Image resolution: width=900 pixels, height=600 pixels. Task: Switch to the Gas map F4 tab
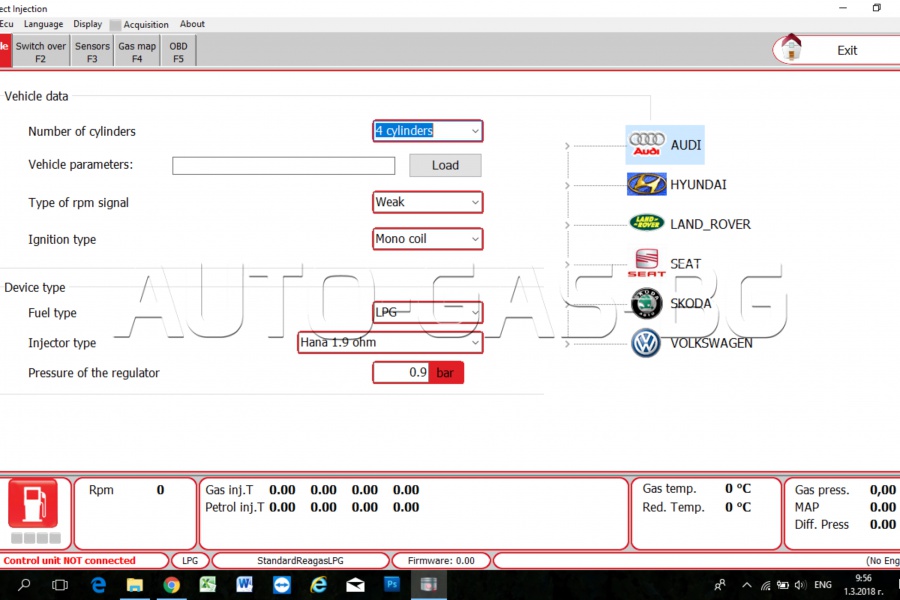137,52
